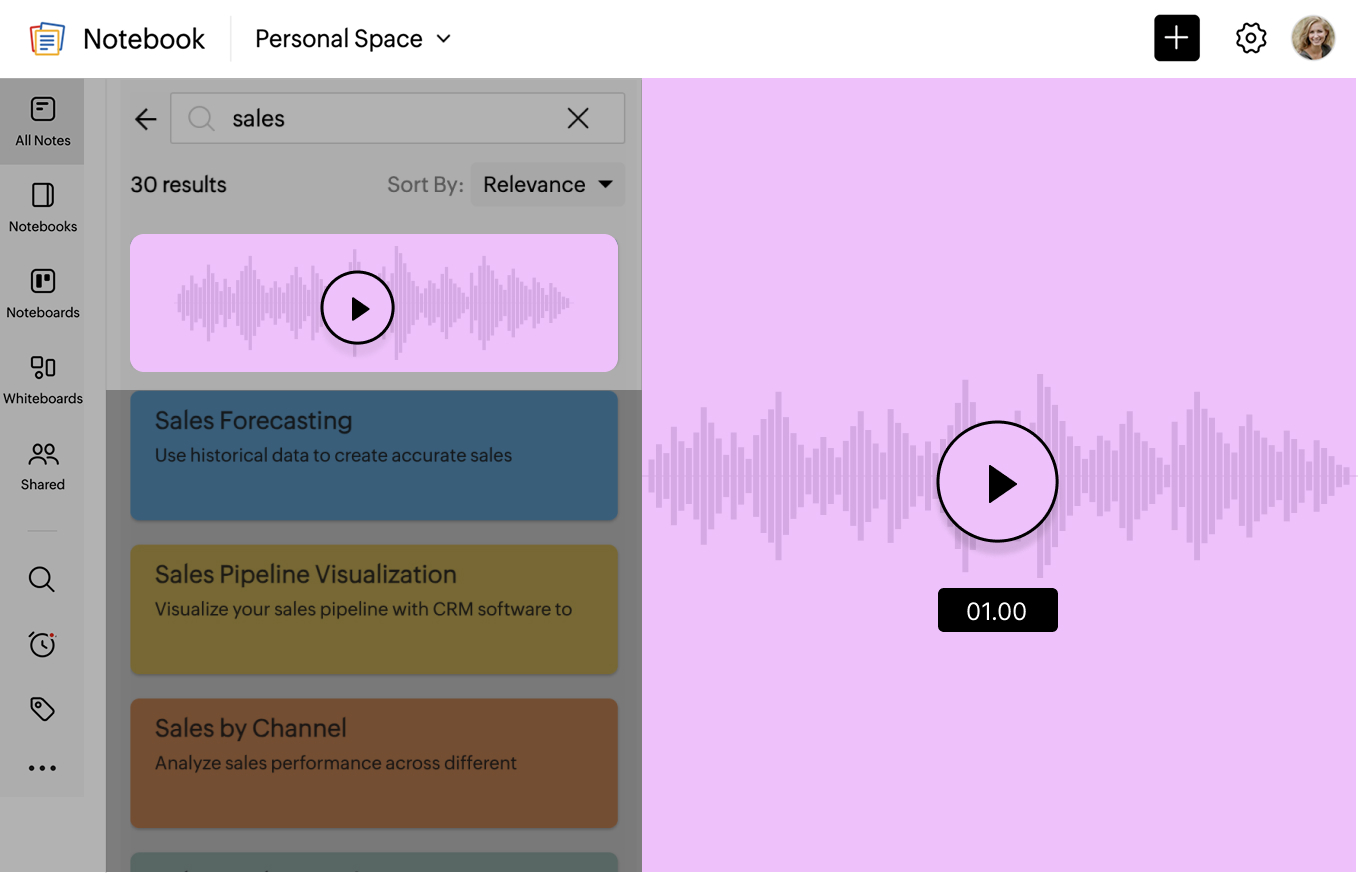The height and width of the screenshot is (873, 1358).
Task: Open reminders alarm clock icon
Action: 42,644
